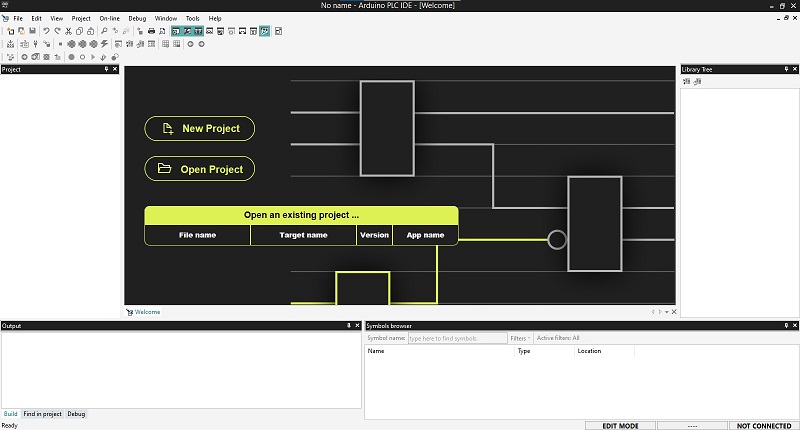This screenshot has height=430, width=800.
Task: Click the right tab-scroll arrow near Welcome
Action: pos(660,312)
